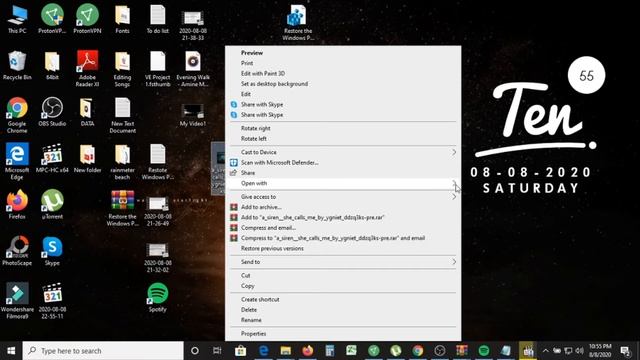Open the Open with submenu
The width and height of the screenshot is (640, 360).
(343, 183)
